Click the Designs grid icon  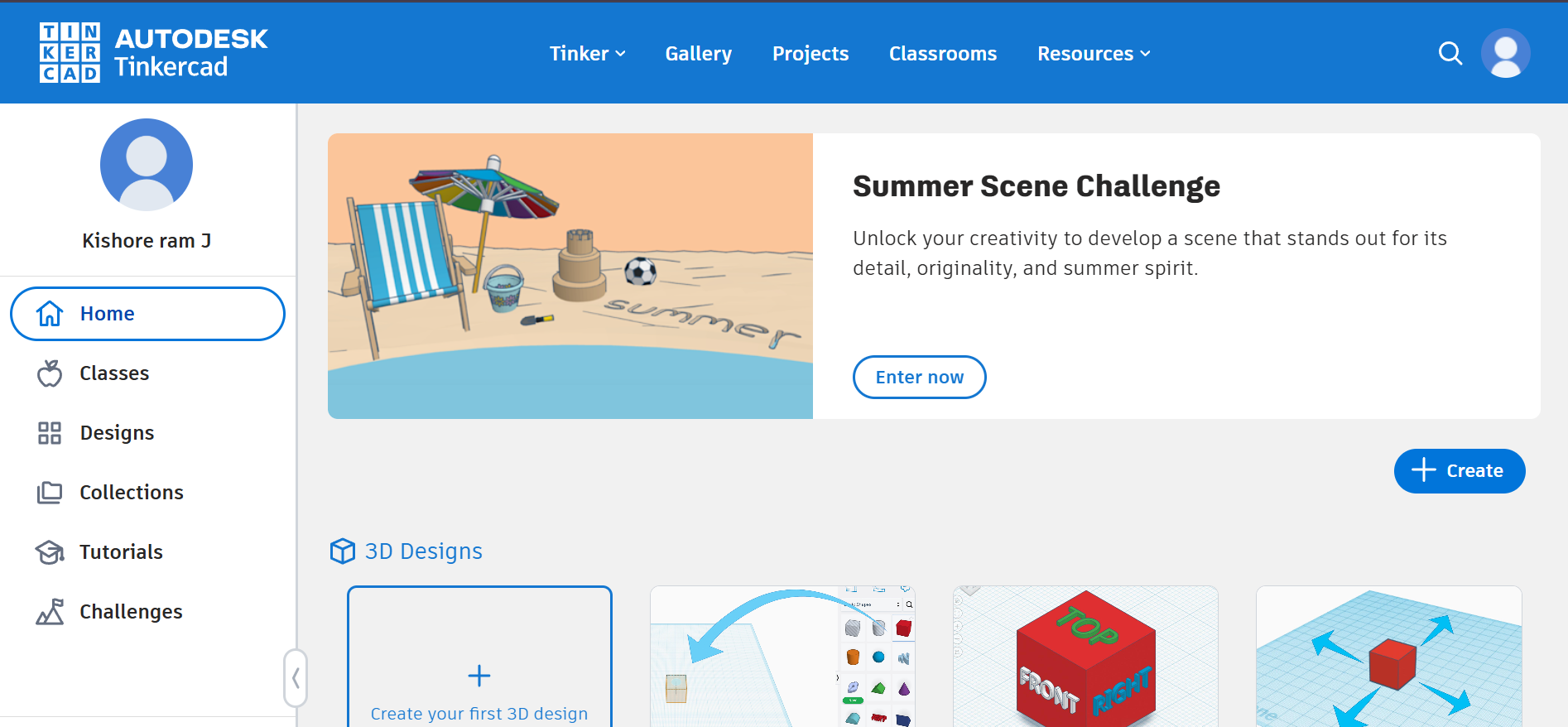point(50,433)
